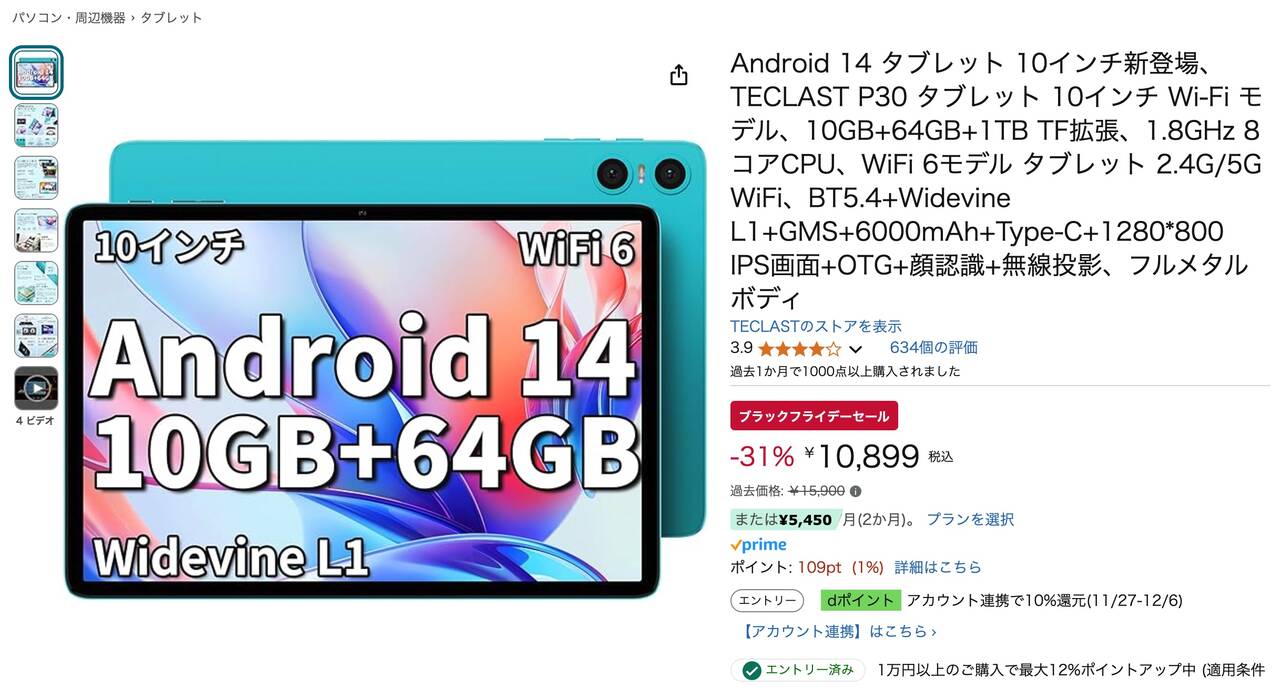Click the green エントリー済み checkmark badge

[x=798, y=670]
